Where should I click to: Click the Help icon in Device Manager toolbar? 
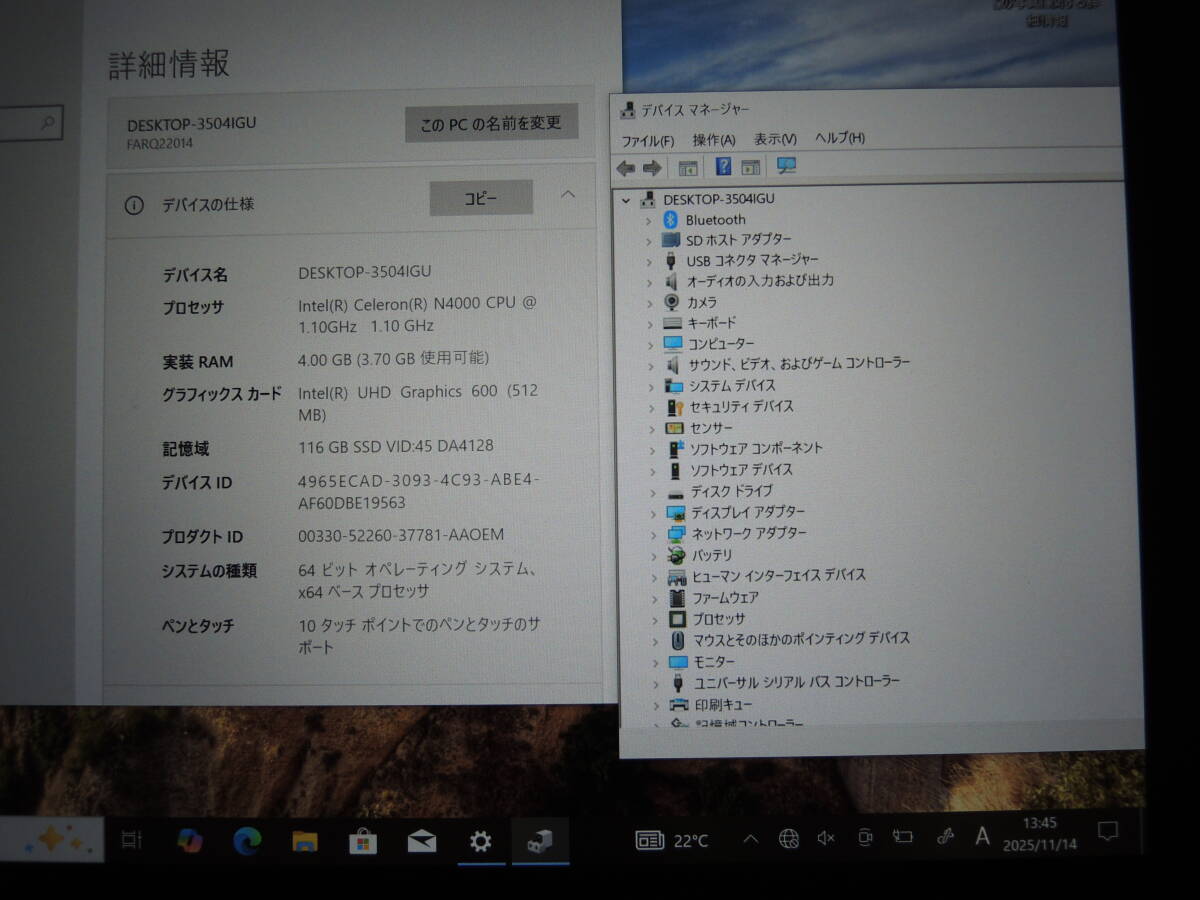point(724,167)
